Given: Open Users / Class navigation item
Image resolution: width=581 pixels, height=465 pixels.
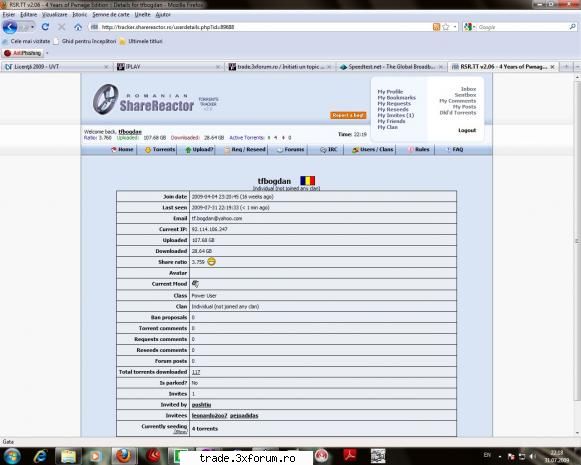Looking at the screenshot, I should [x=373, y=149].
